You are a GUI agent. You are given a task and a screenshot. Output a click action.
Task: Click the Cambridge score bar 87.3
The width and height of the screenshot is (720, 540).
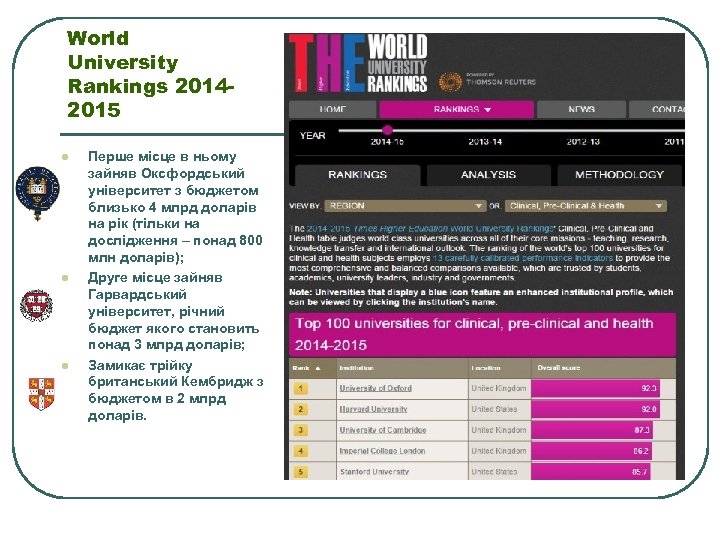click(x=592, y=430)
